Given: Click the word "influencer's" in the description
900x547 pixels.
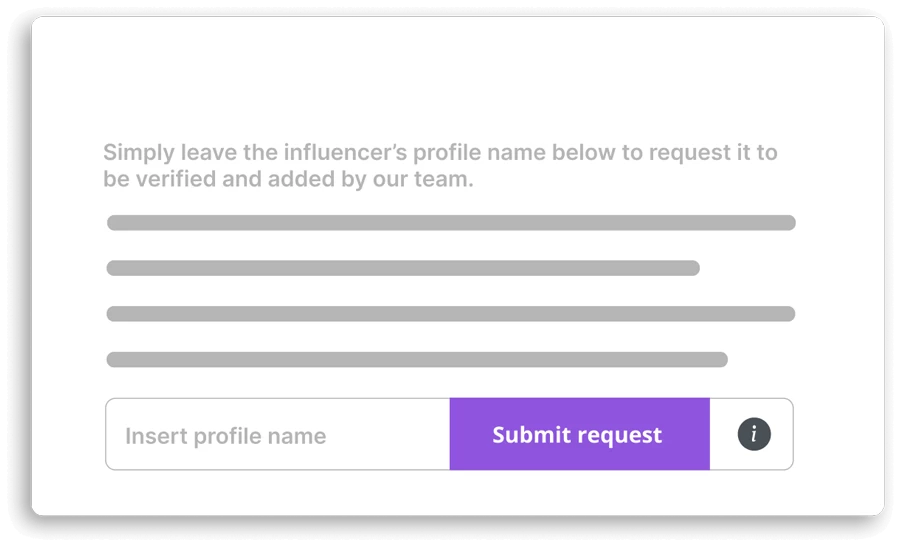Looking at the screenshot, I should 345,153.
